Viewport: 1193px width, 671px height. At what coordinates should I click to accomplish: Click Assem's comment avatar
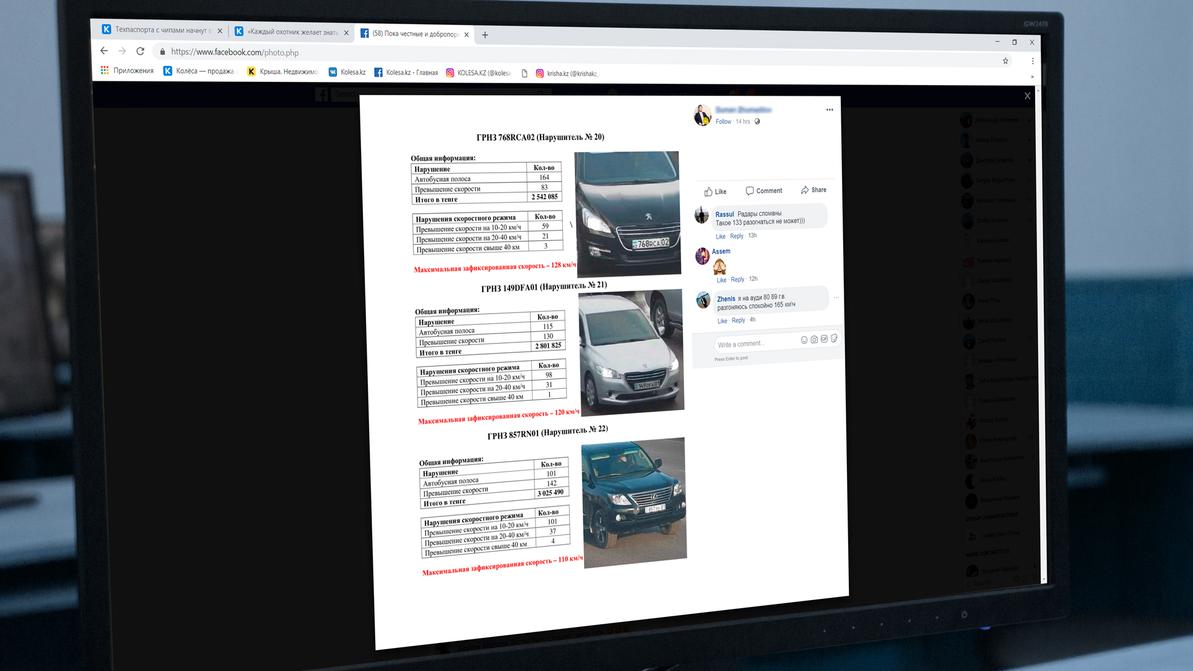coord(701,256)
